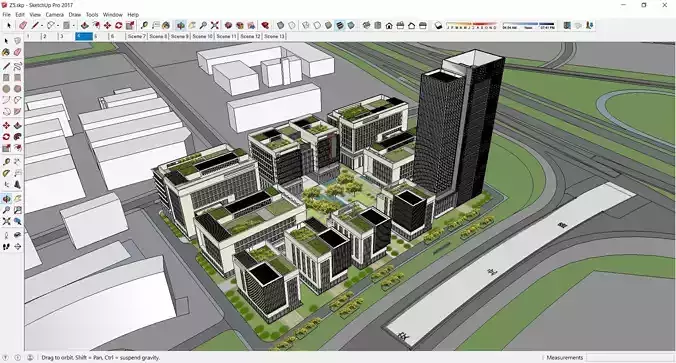
Task: Select scene tab 2
Action: pyautogui.click(x=50, y=36)
